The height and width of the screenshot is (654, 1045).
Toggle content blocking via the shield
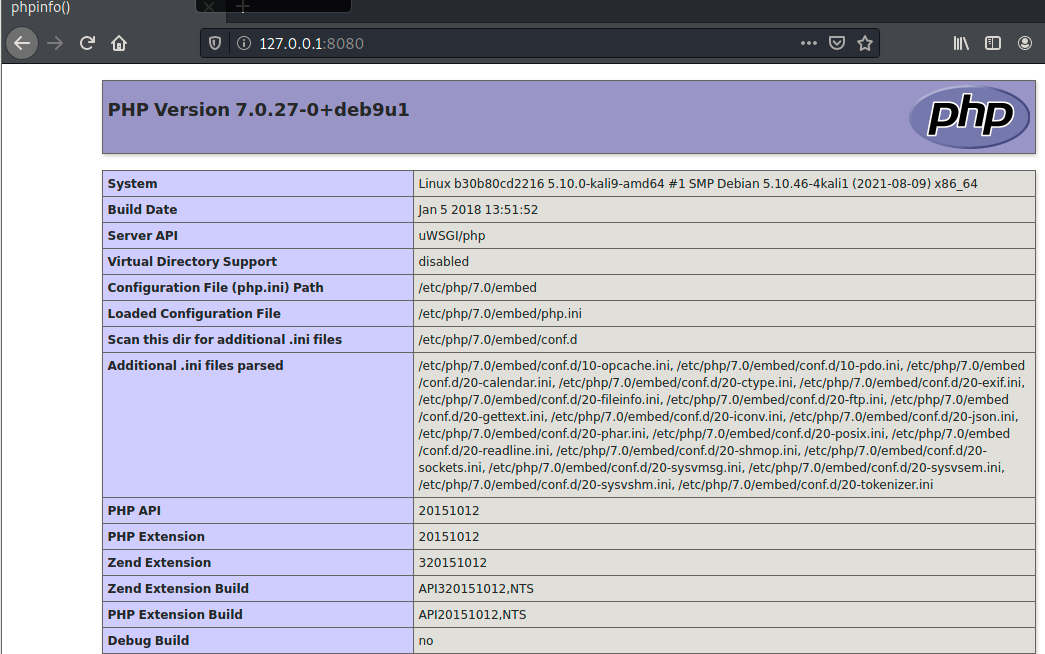215,43
